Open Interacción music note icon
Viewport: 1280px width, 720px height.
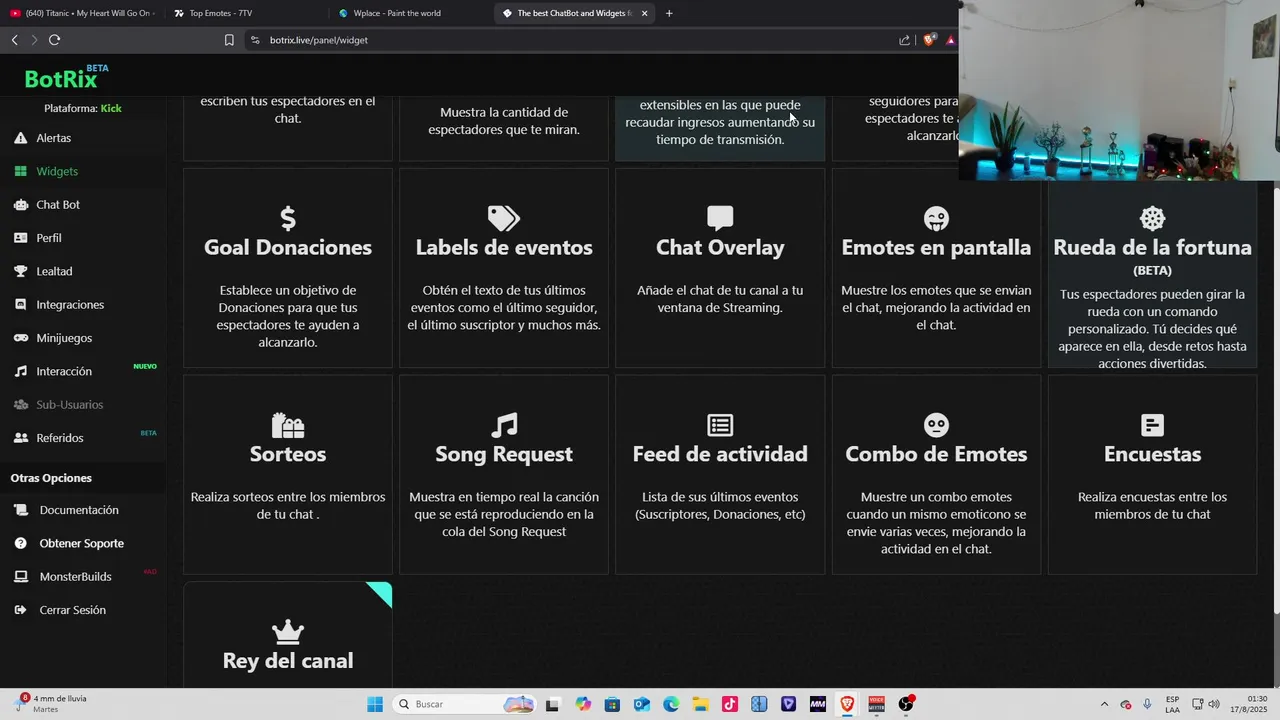[20, 371]
